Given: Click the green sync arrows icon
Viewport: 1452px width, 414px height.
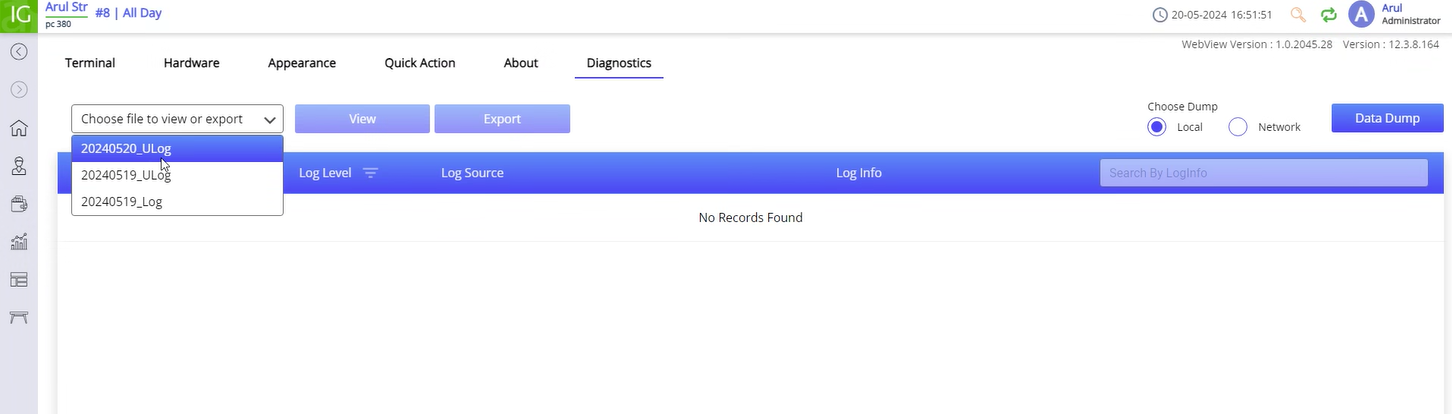Looking at the screenshot, I should 1329,15.
